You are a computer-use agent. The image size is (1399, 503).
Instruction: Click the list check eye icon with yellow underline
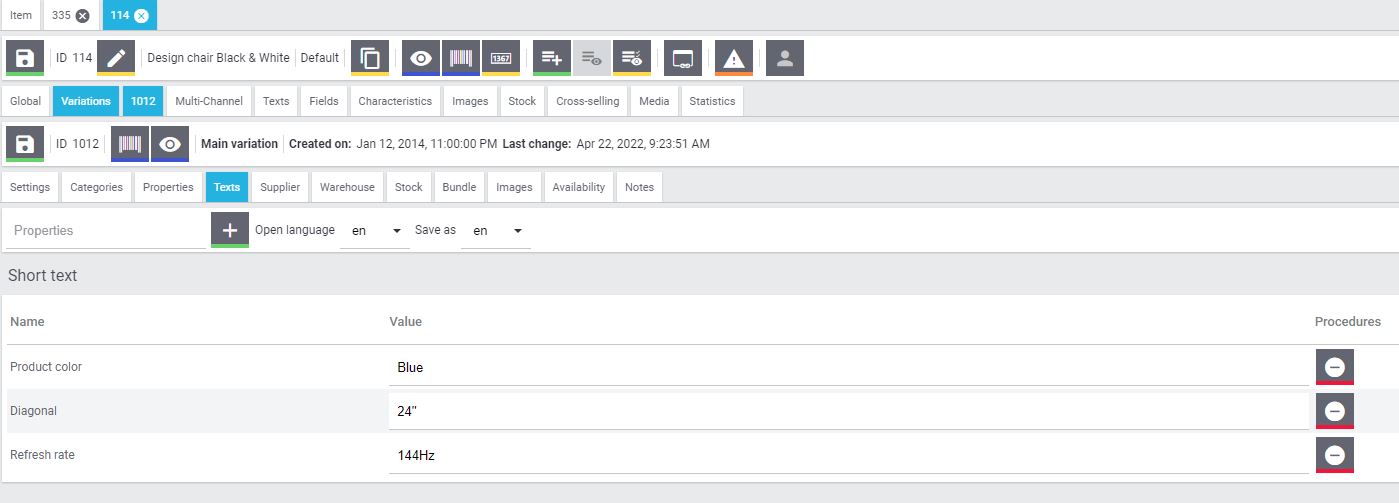tap(632, 58)
